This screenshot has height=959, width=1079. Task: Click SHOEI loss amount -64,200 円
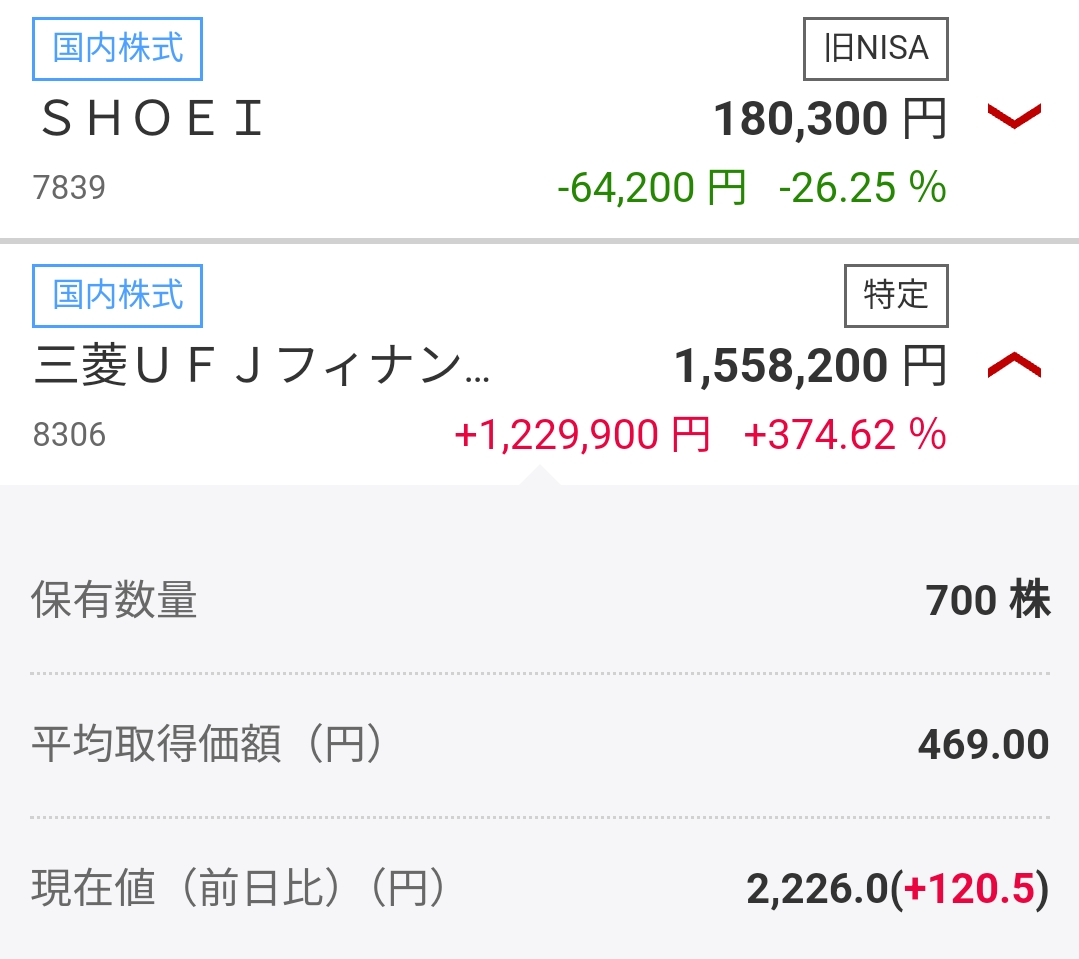point(651,187)
